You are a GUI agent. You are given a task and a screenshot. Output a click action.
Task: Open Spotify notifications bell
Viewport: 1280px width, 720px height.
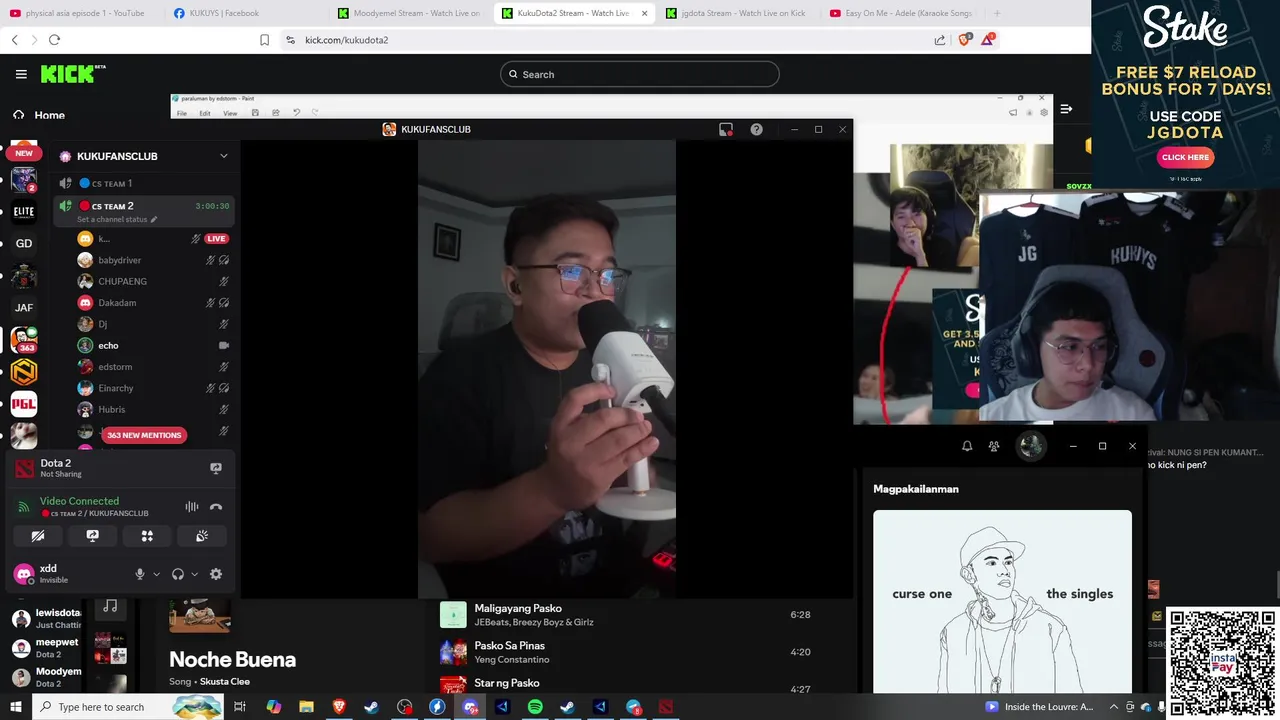[967, 446]
